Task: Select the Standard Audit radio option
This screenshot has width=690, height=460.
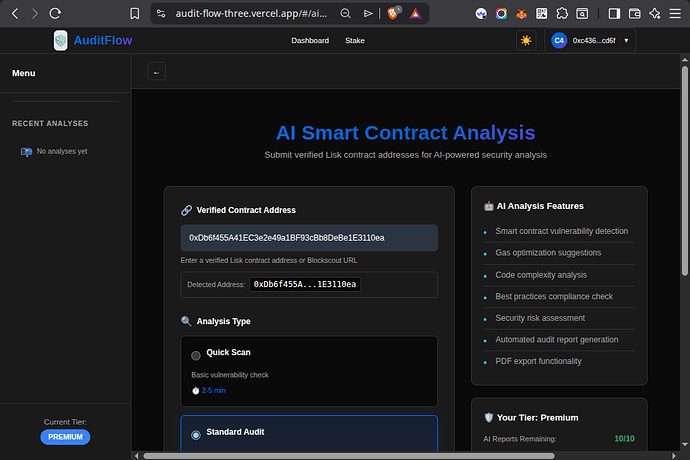Action: pyautogui.click(x=196, y=434)
